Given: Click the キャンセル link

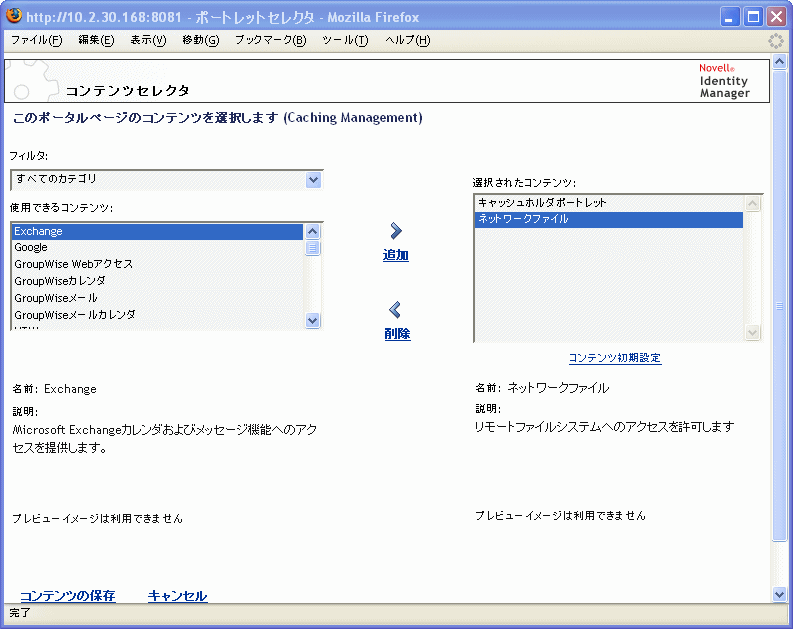Looking at the screenshot, I should point(178,596).
